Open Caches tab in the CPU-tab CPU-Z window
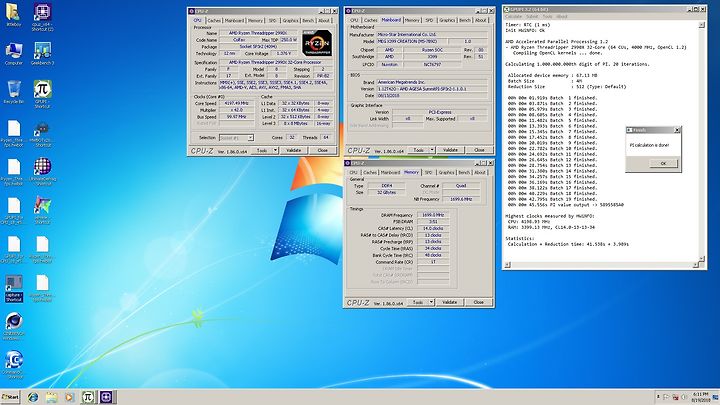This screenshot has width=720, height=405. (x=214, y=20)
